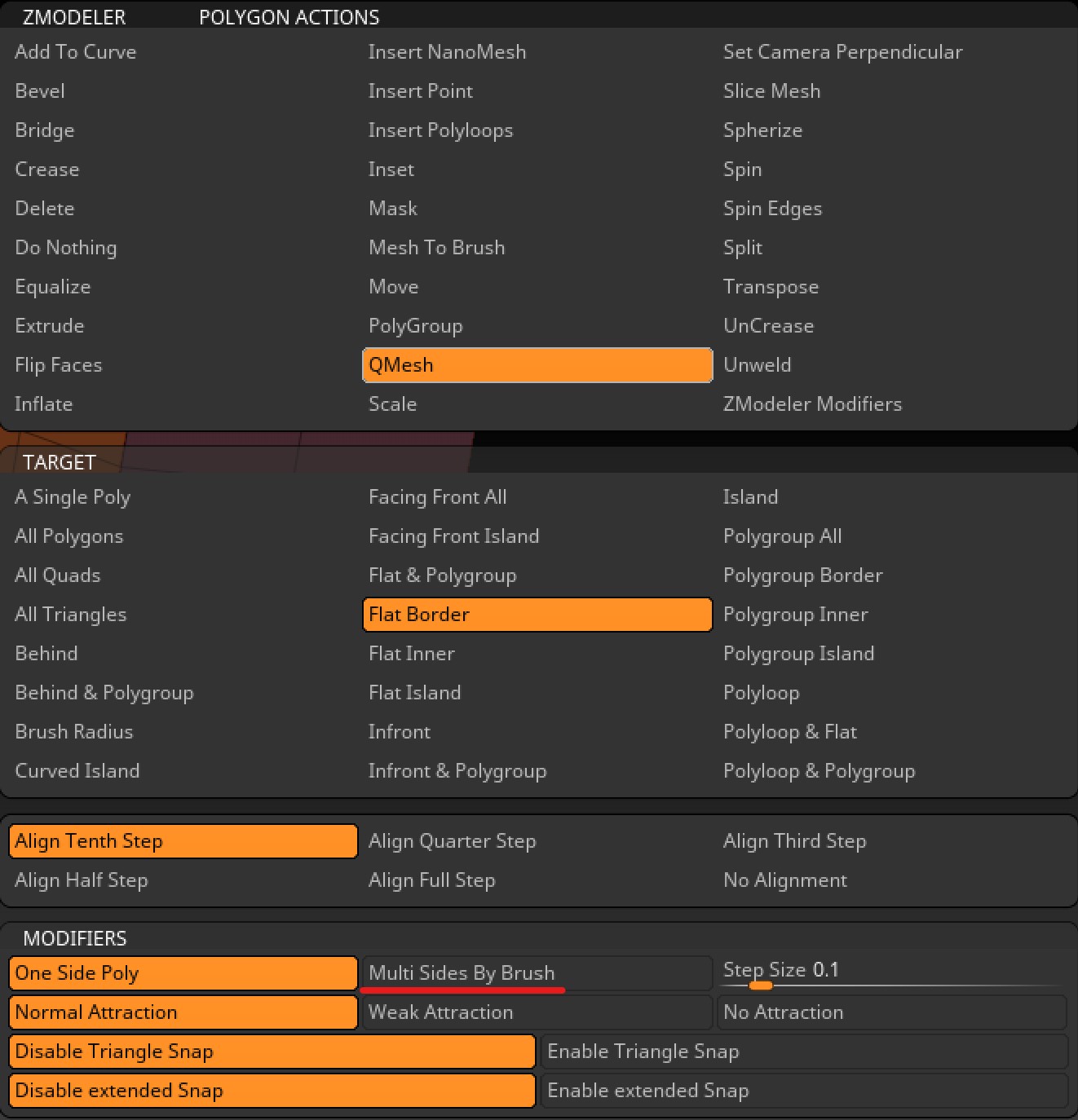
Task: Select the UnCrease action
Action: tap(768, 325)
